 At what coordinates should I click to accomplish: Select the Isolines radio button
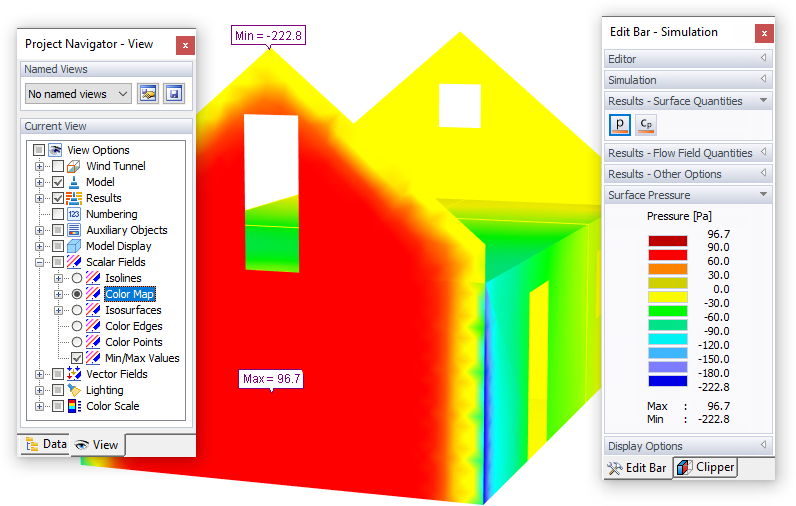click(77, 278)
